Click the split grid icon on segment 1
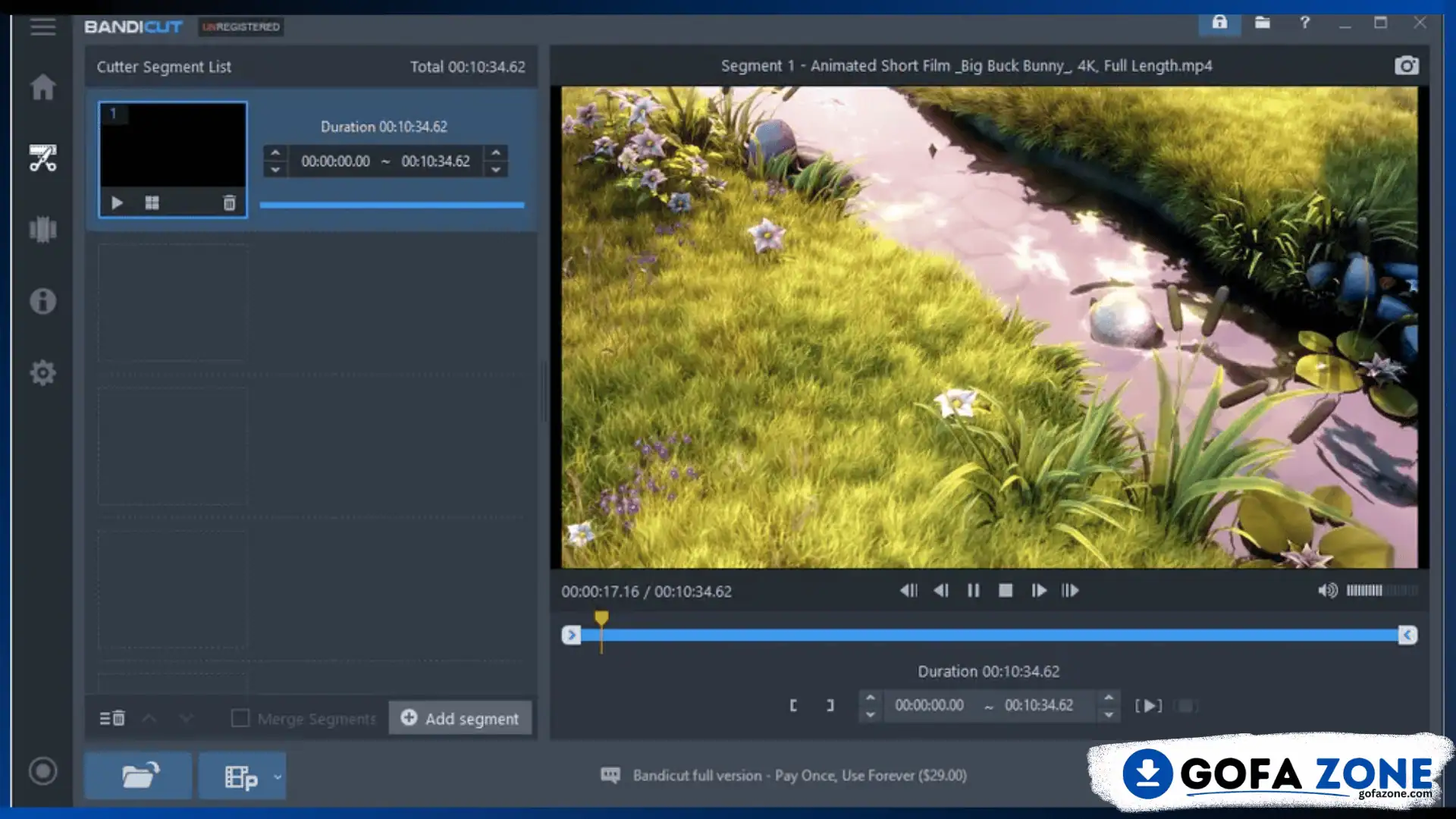The height and width of the screenshot is (819, 1456). tap(152, 202)
